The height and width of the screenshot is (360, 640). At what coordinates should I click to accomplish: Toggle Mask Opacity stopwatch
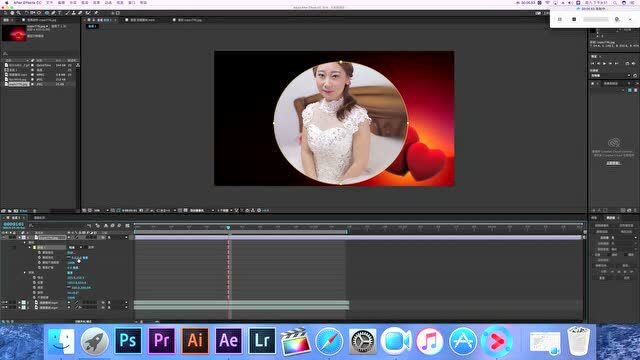click(39, 262)
